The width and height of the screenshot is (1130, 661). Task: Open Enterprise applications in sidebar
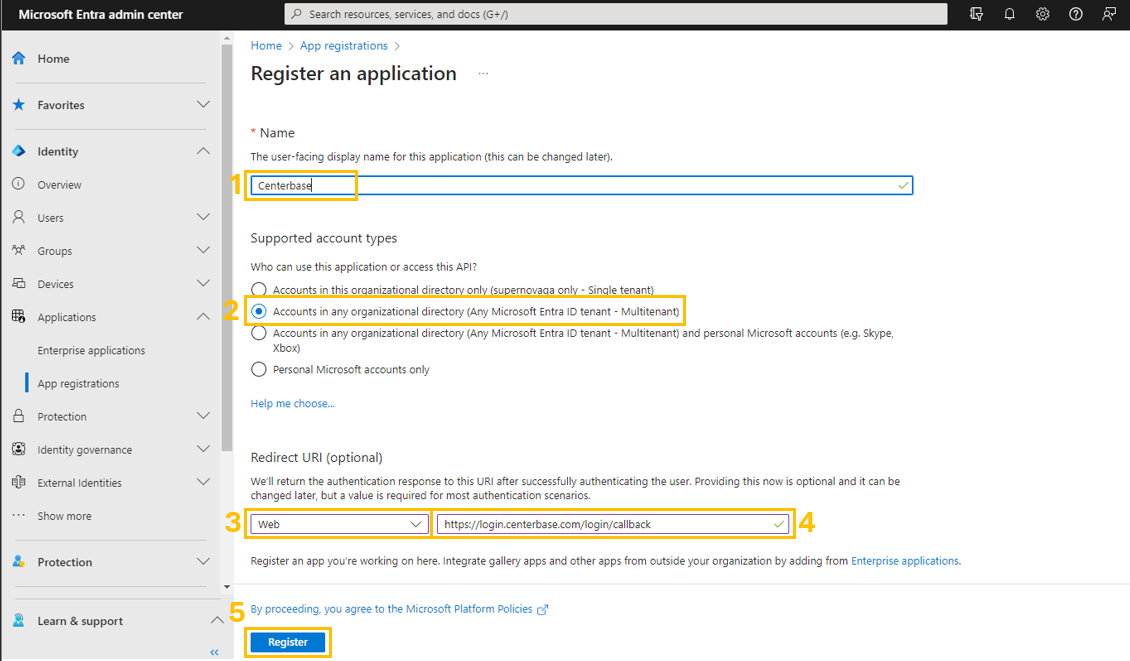coord(92,350)
